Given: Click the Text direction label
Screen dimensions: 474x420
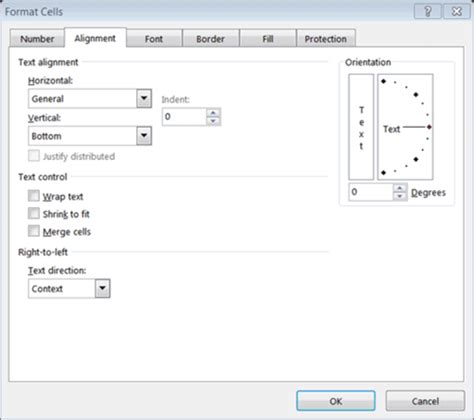Looking at the screenshot, I should click(57, 270).
